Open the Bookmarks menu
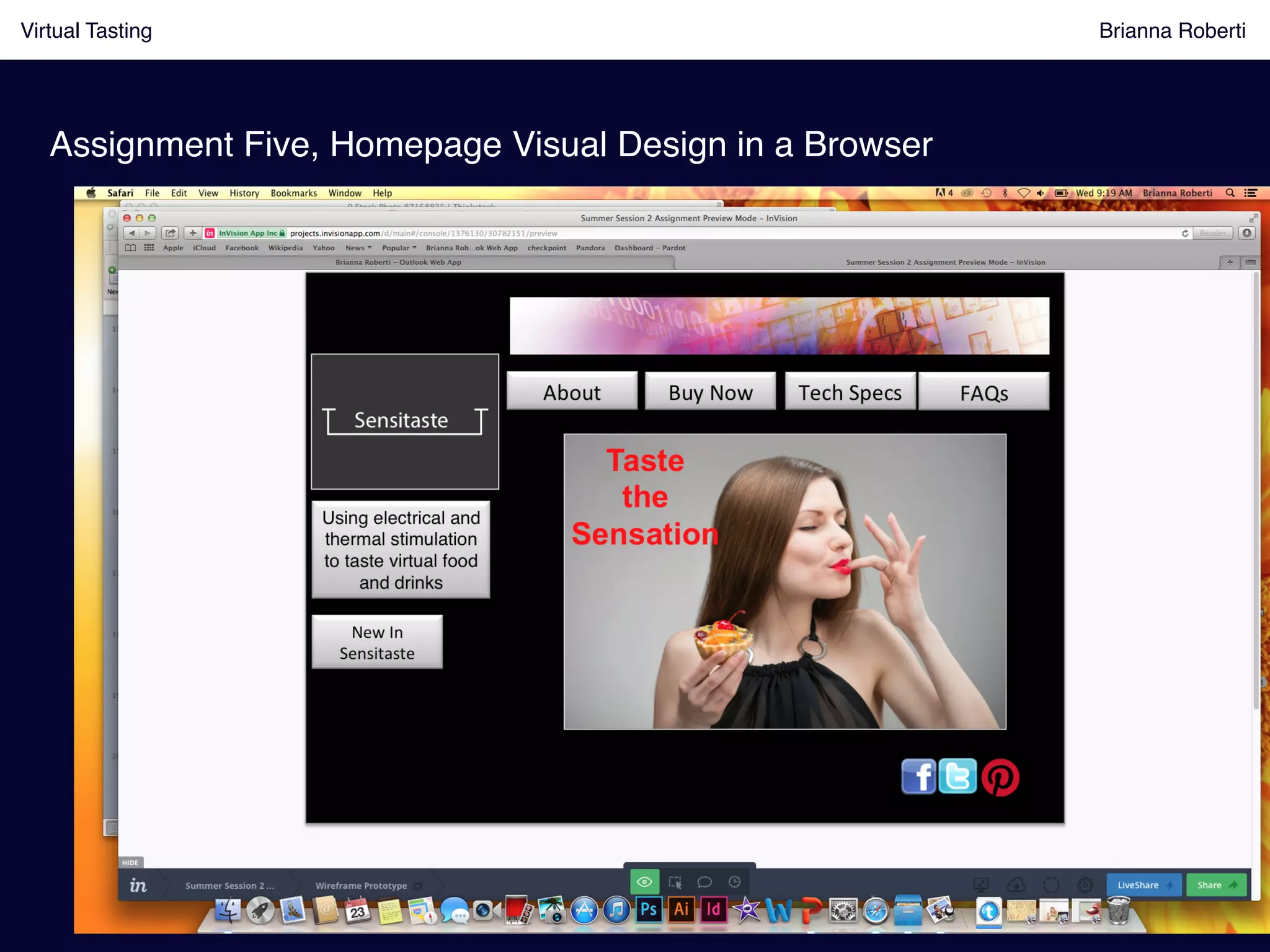The width and height of the screenshot is (1270, 952). coord(293,193)
